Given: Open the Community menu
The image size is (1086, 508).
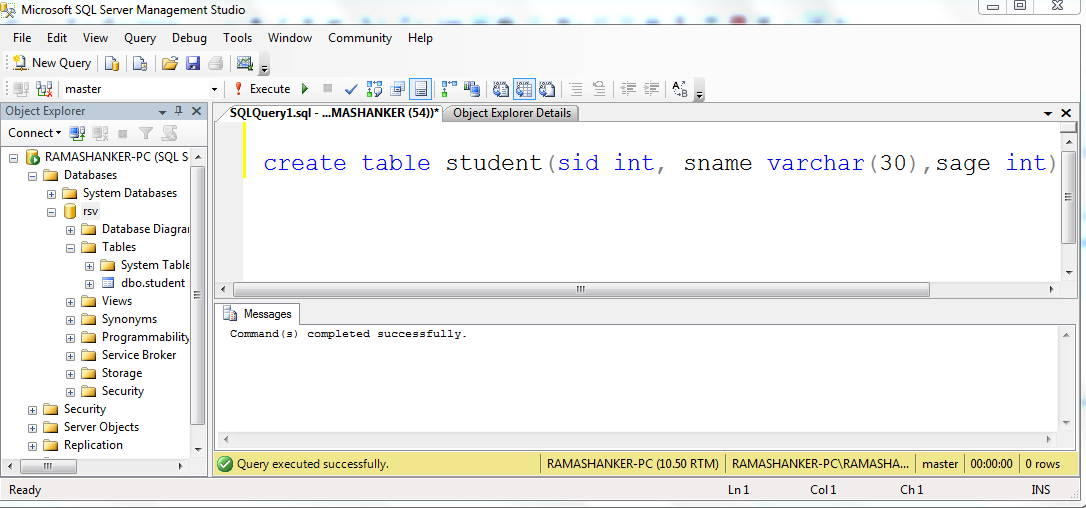Looking at the screenshot, I should point(360,38).
